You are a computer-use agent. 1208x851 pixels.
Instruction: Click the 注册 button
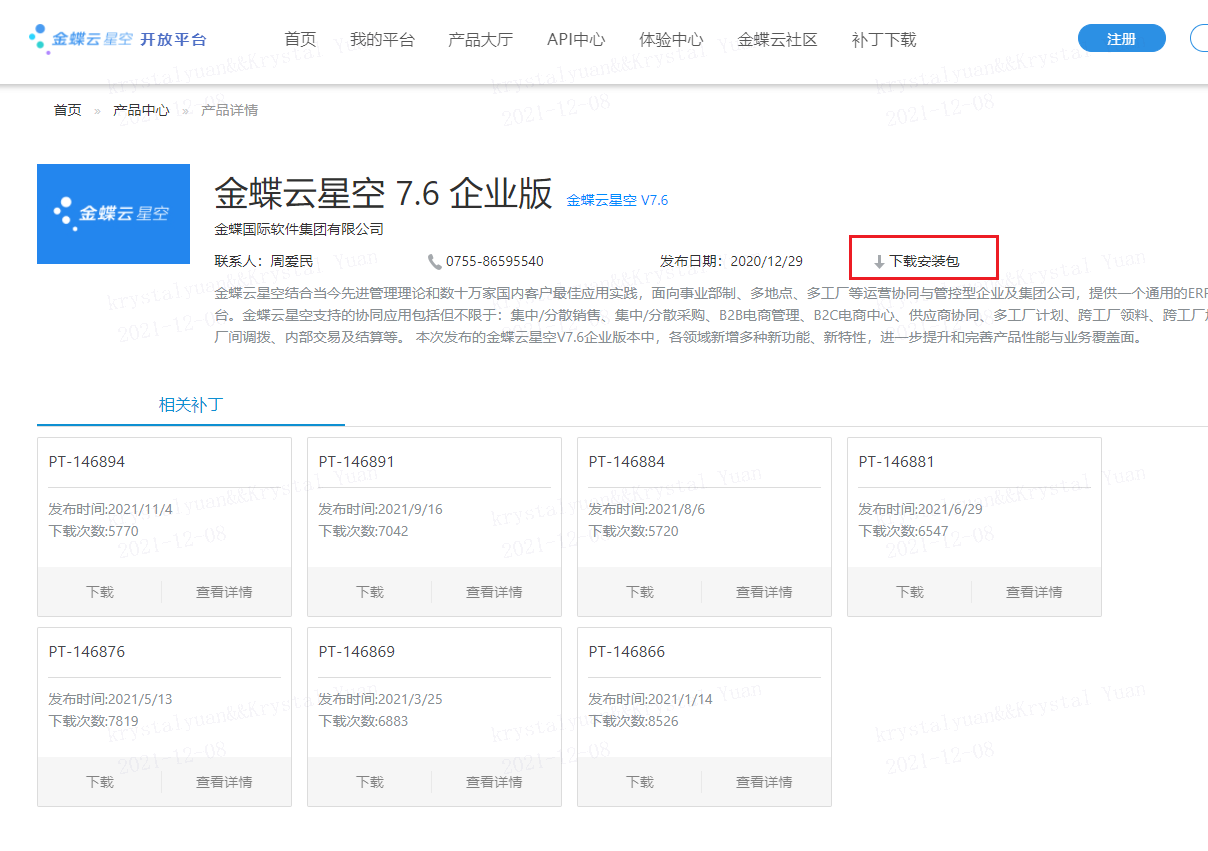pyautogui.click(x=1121, y=37)
